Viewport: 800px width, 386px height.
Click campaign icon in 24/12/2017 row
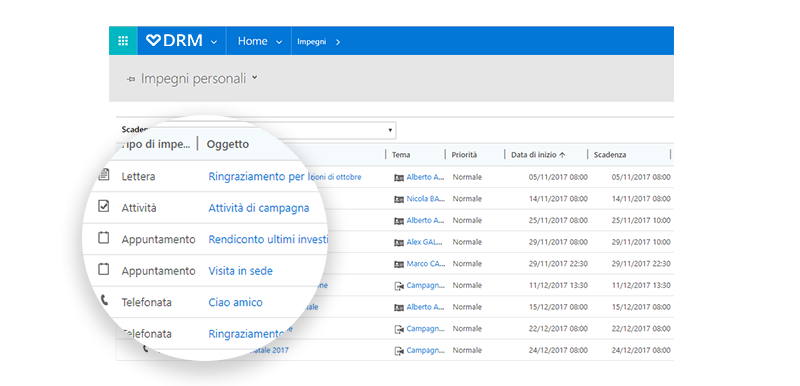(x=398, y=351)
